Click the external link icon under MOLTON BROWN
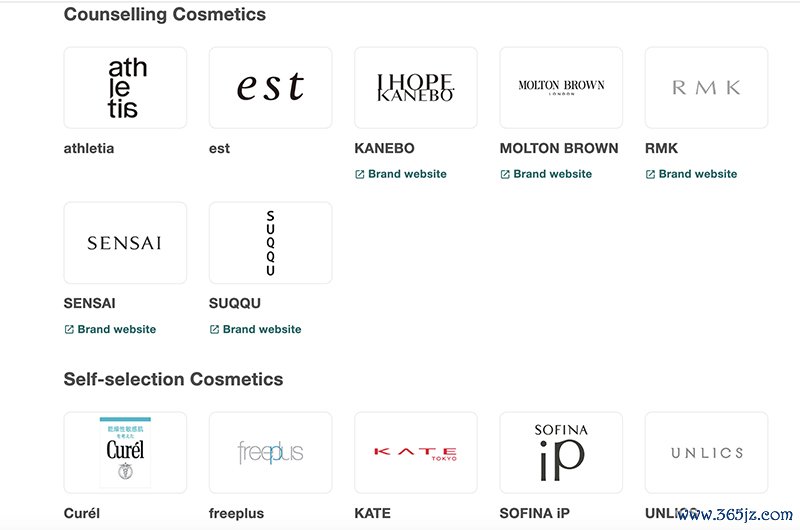This screenshot has height=530, width=800. 505,174
